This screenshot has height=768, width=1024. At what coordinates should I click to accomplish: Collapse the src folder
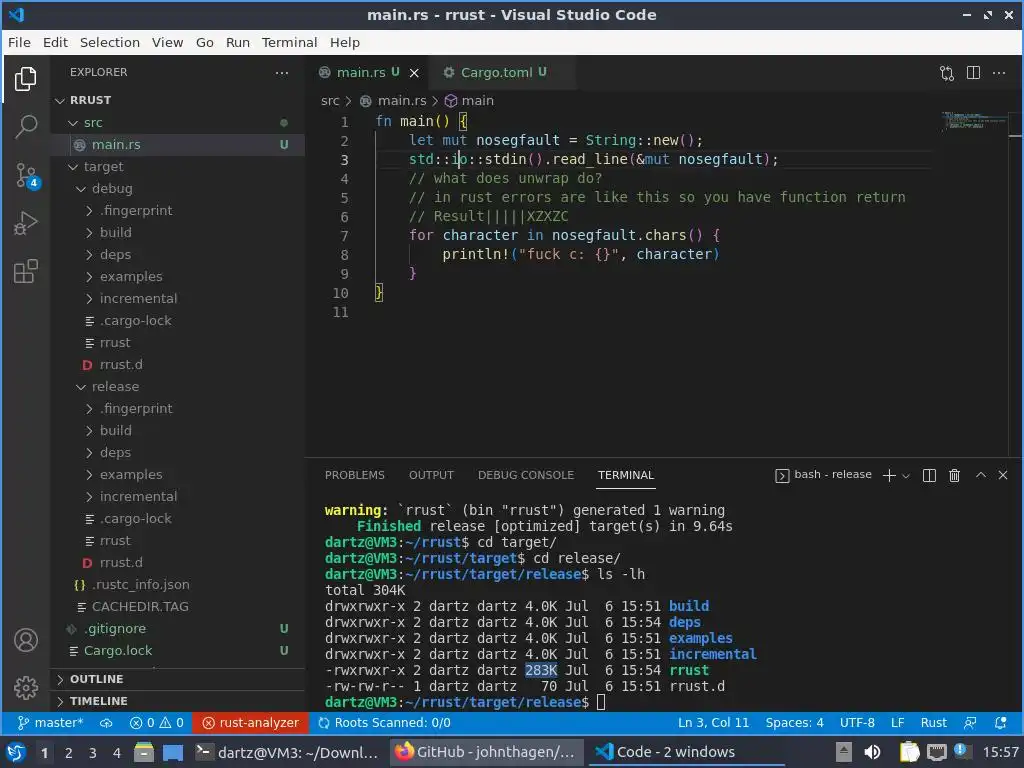pyautogui.click(x=178, y=123)
